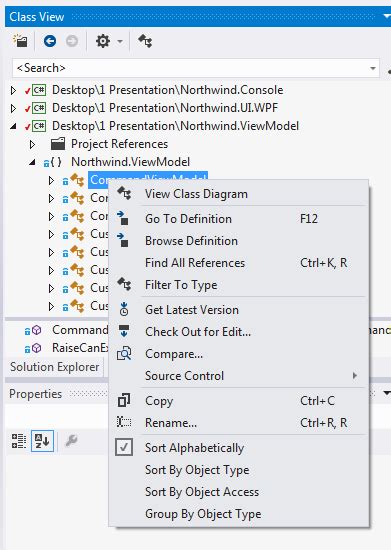Open Class View Settings gear icon
Viewport: 391px width, 550px height.
tap(103, 41)
